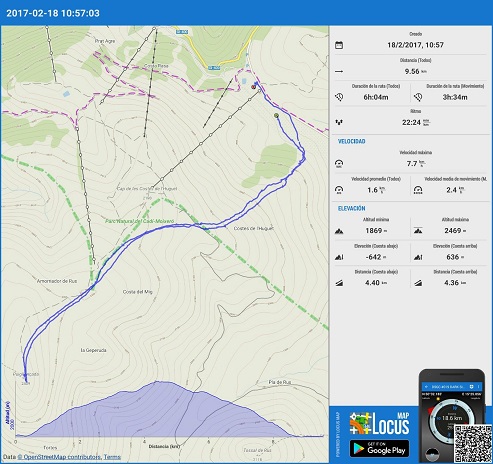493x464 pixels.
Task: Click the maximum altitude icon beside 2469
Action: click(x=418, y=230)
